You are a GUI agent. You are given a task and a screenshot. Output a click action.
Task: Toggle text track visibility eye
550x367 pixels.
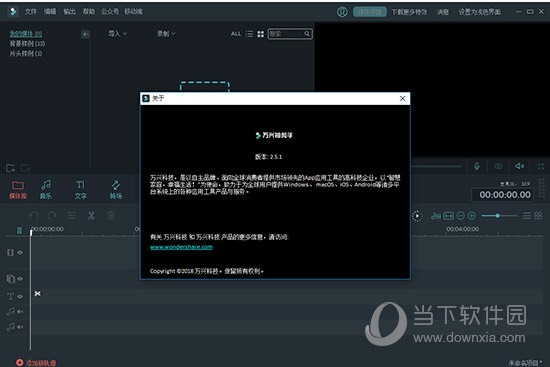(x=20, y=296)
